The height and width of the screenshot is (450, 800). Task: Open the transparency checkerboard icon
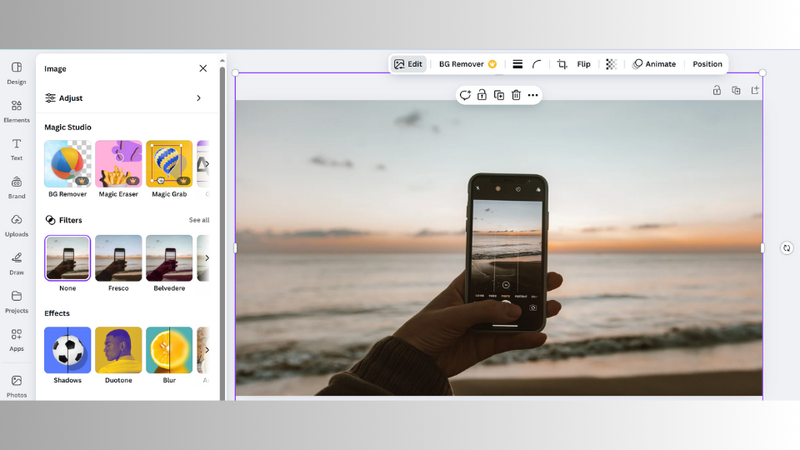611,64
